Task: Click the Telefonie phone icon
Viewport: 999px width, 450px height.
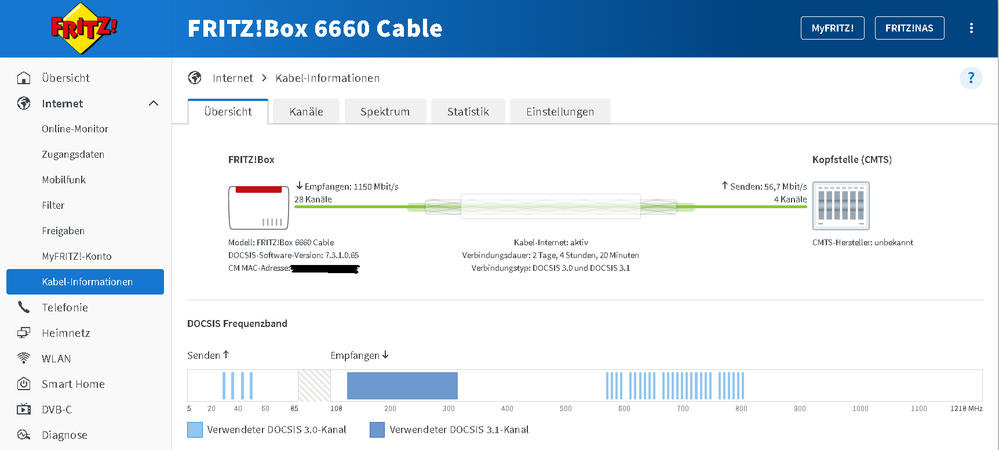Action: tap(24, 308)
